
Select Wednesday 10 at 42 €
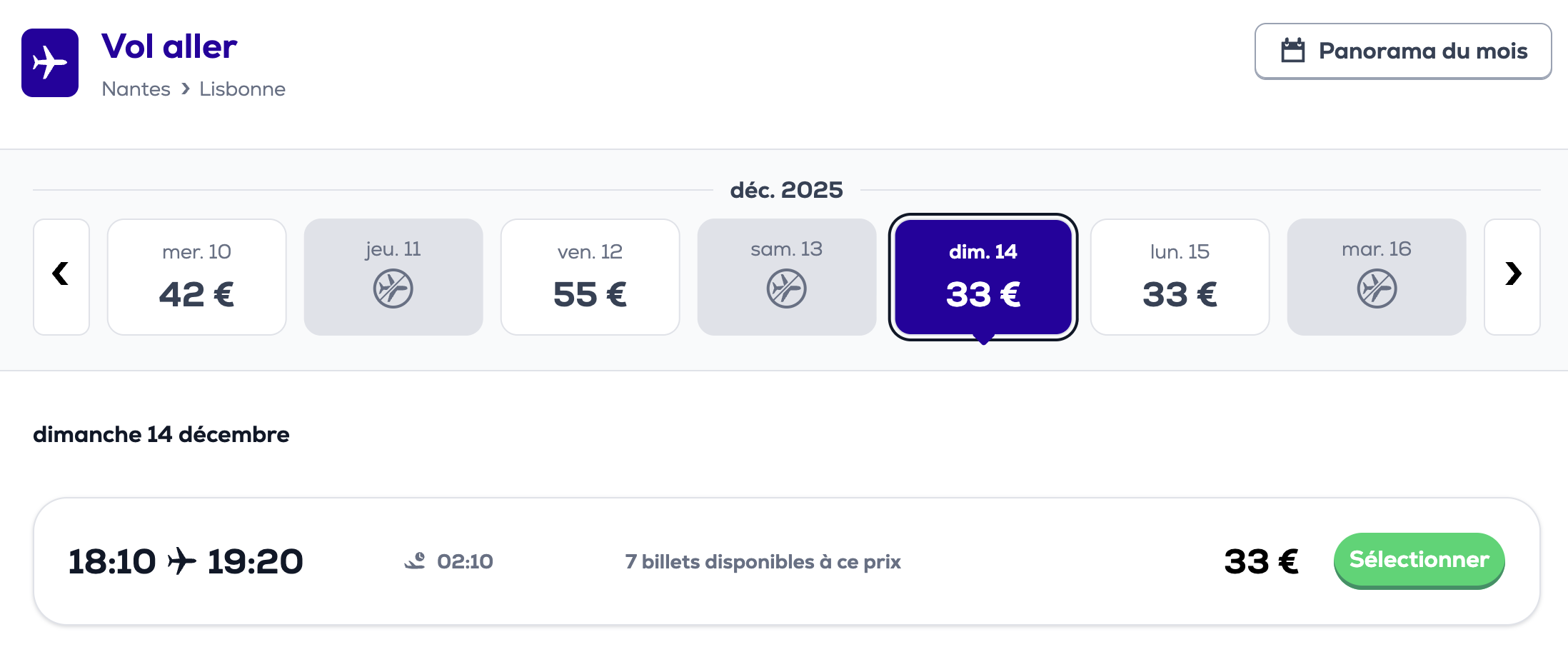196,276
